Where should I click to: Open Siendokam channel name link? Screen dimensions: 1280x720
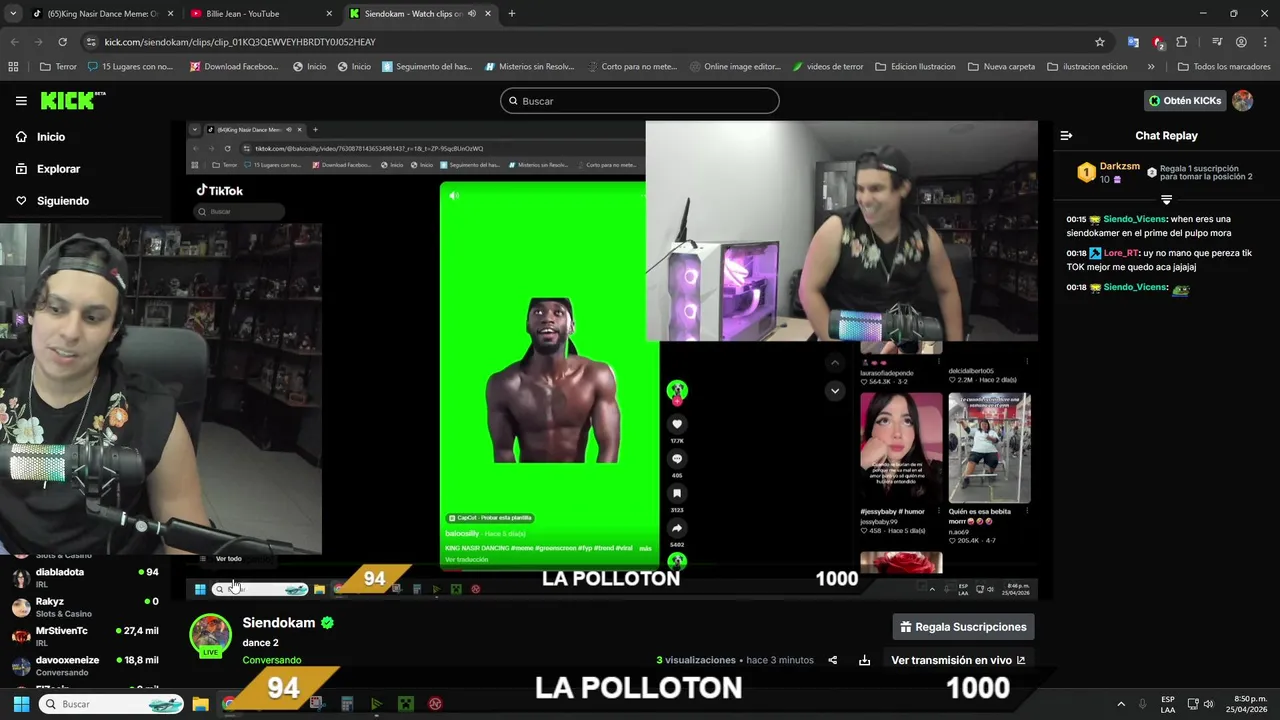point(279,623)
